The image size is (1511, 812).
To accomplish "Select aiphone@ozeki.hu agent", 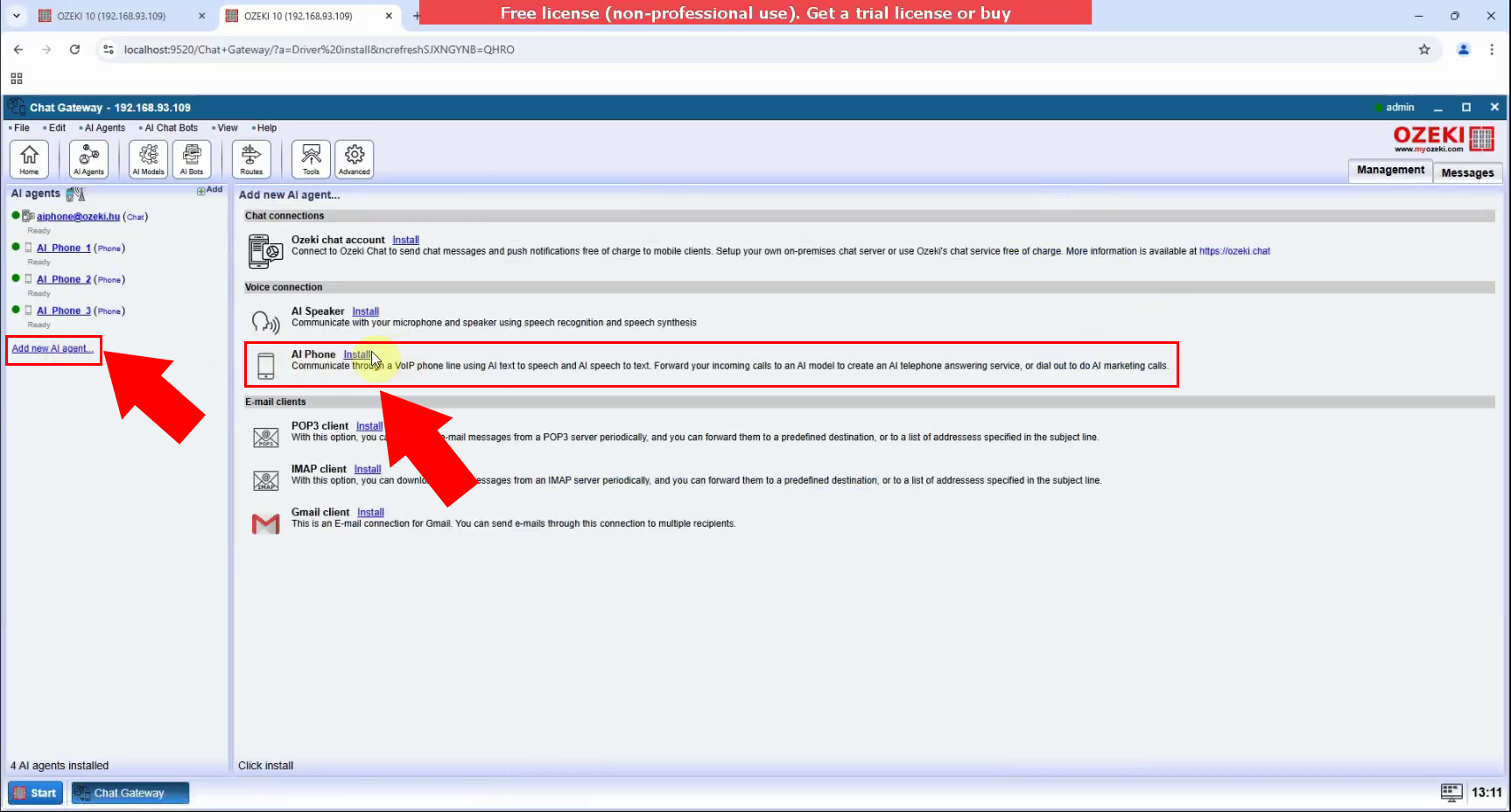I will point(78,216).
